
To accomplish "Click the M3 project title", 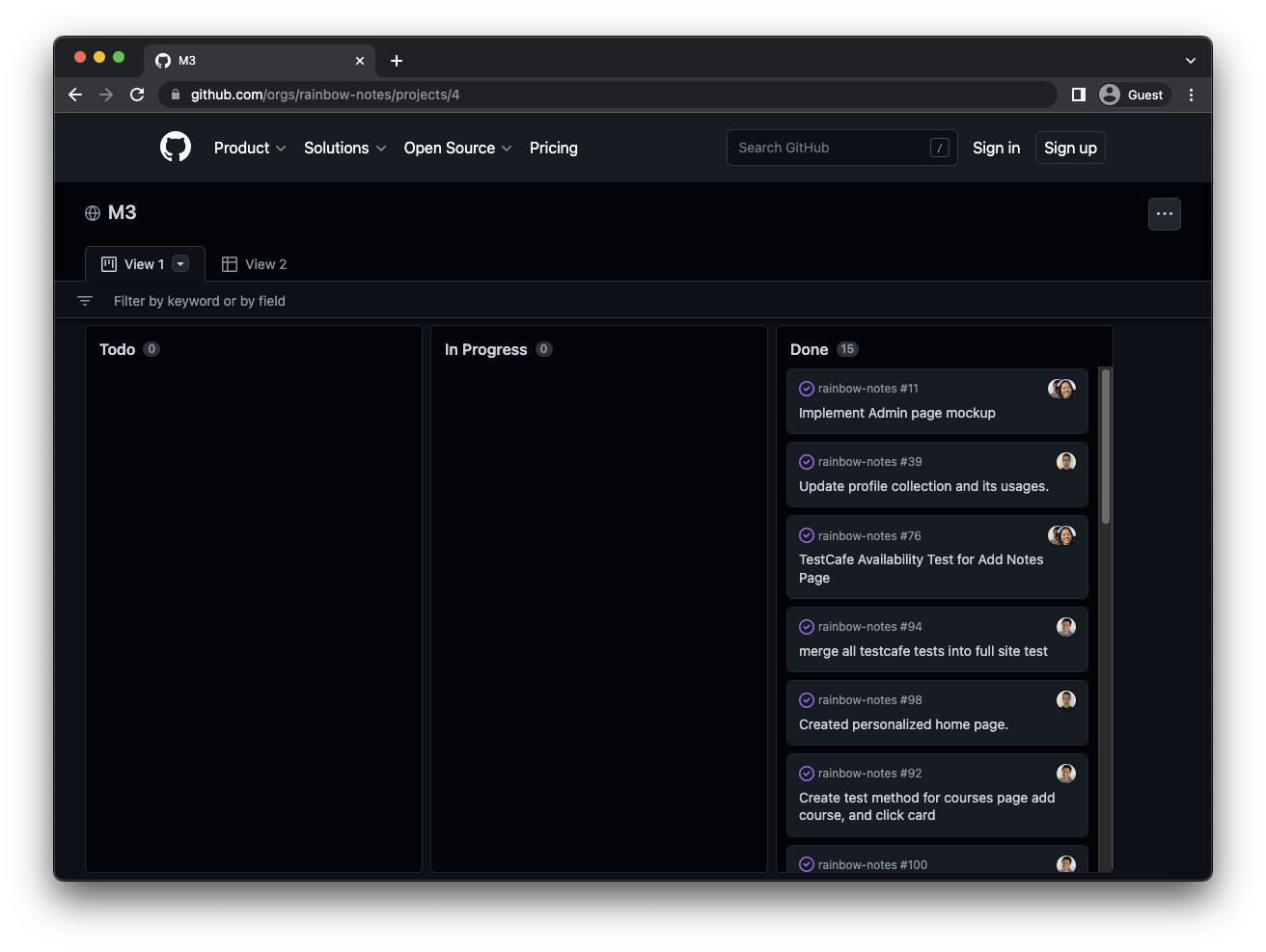I will pyautogui.click(x=122, y=212).
